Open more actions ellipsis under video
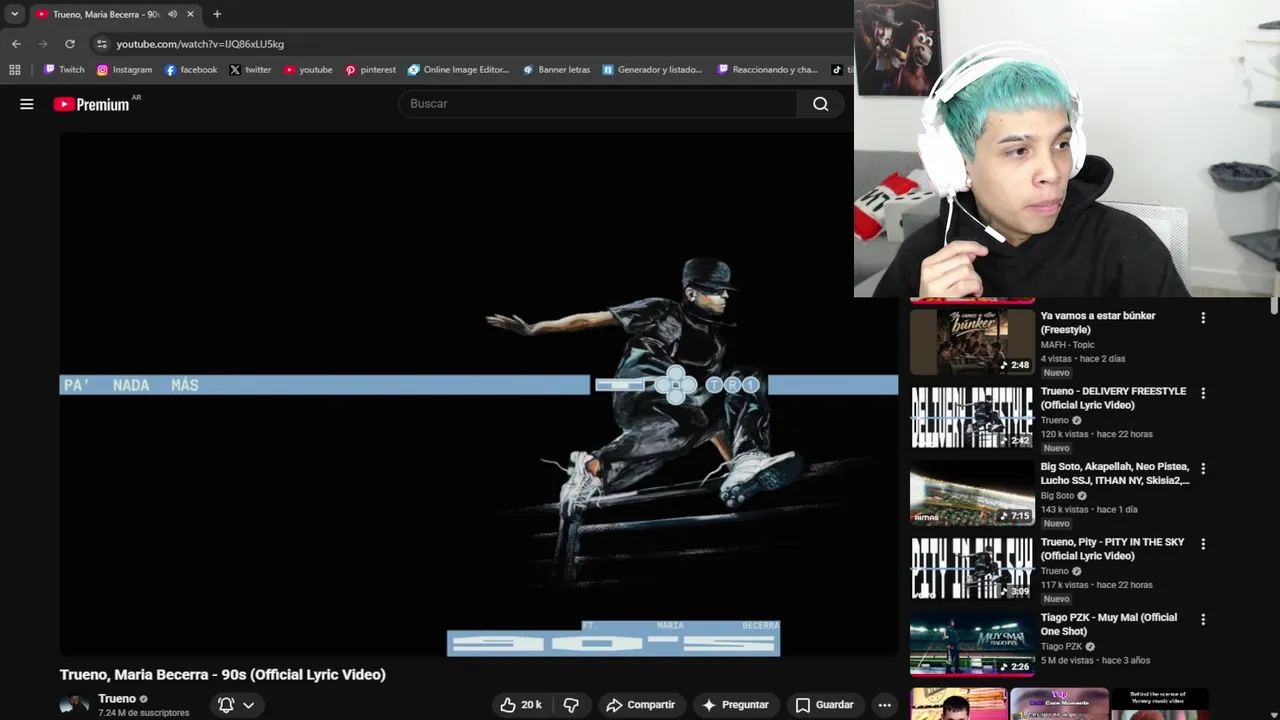 click(x=884, y=705)
